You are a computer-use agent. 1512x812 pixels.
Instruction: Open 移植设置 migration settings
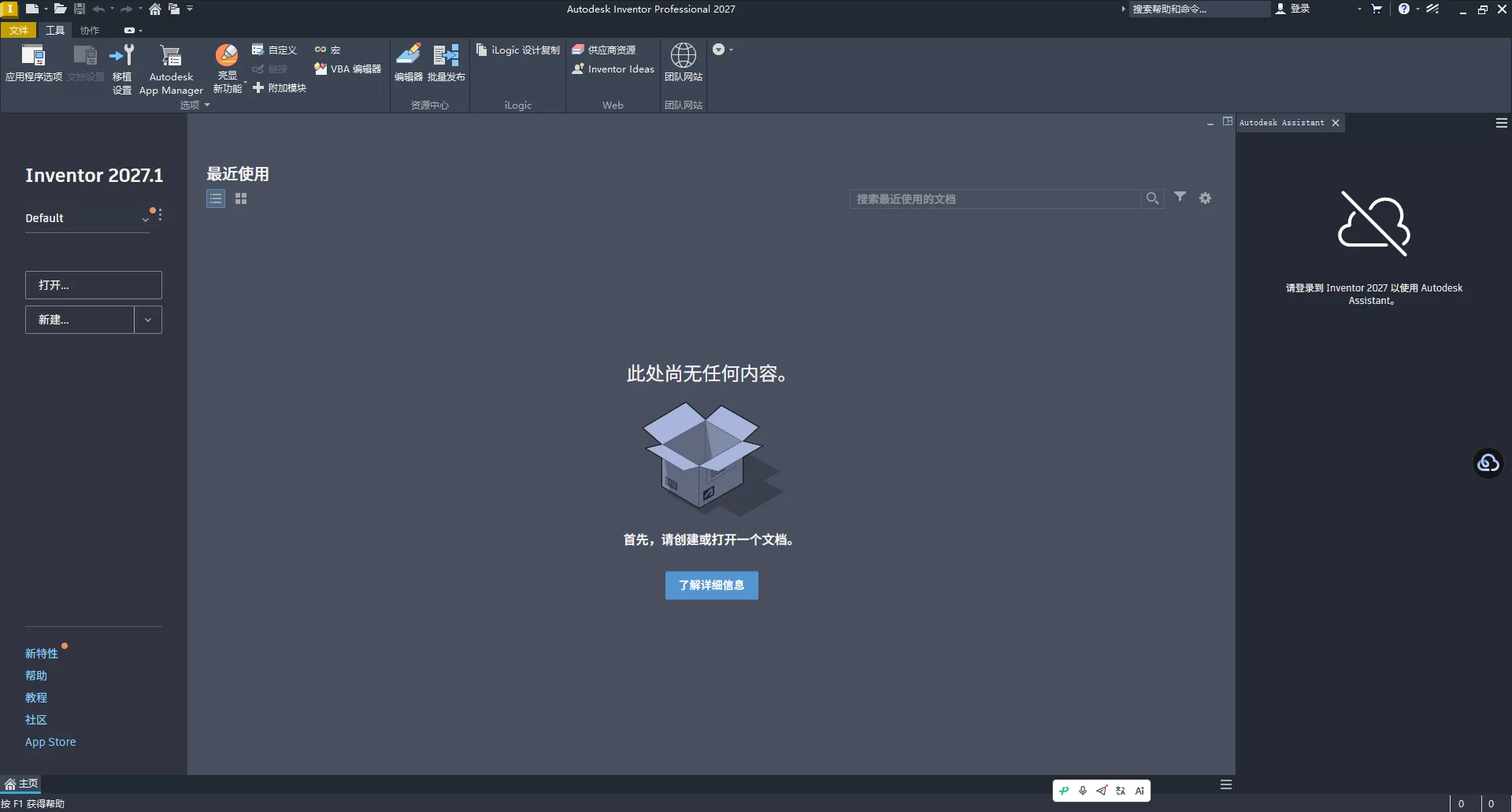pos(122,69)
